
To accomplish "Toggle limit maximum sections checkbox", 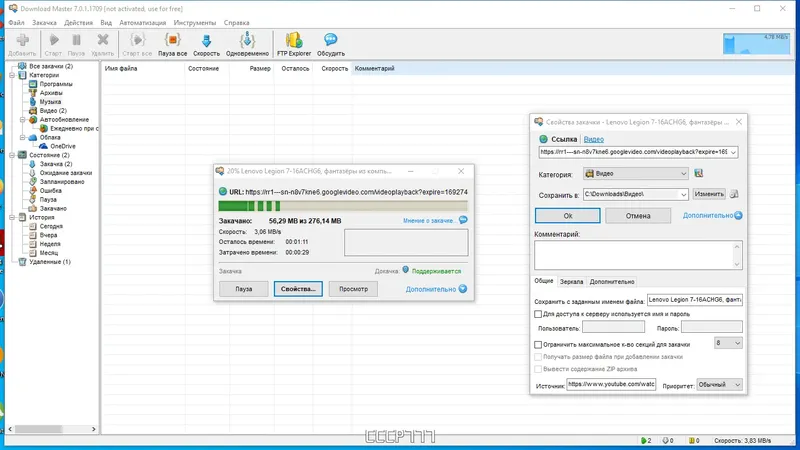I will (x=538, y=344).
